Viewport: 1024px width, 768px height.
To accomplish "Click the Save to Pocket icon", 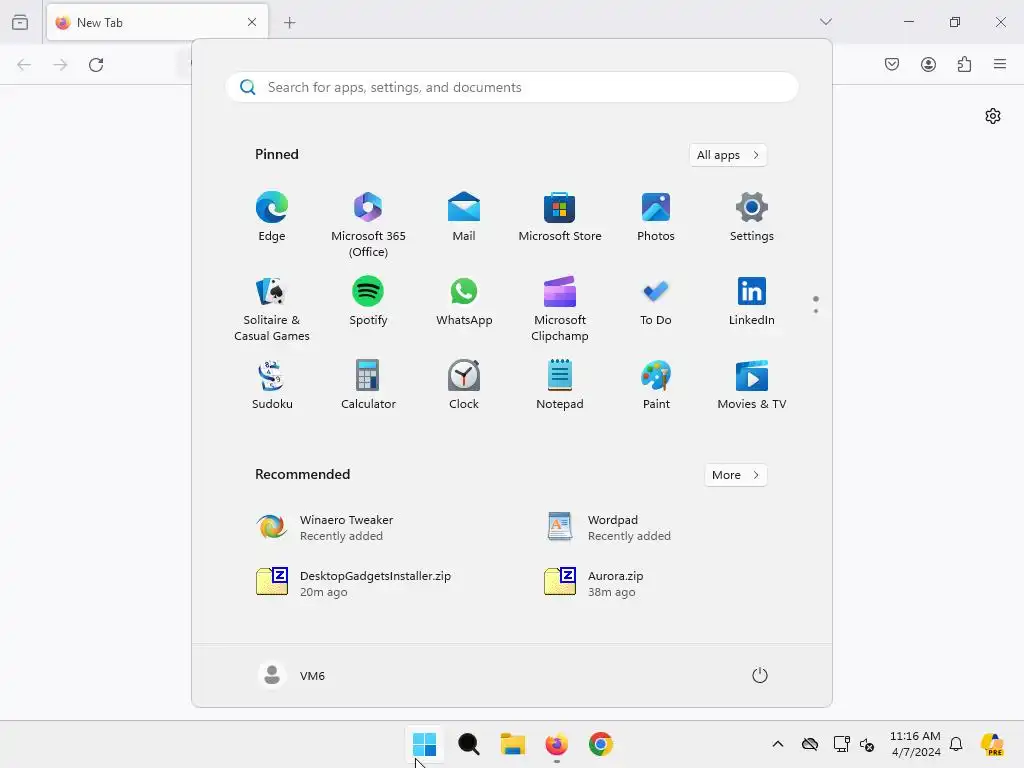I will (892, 64).
